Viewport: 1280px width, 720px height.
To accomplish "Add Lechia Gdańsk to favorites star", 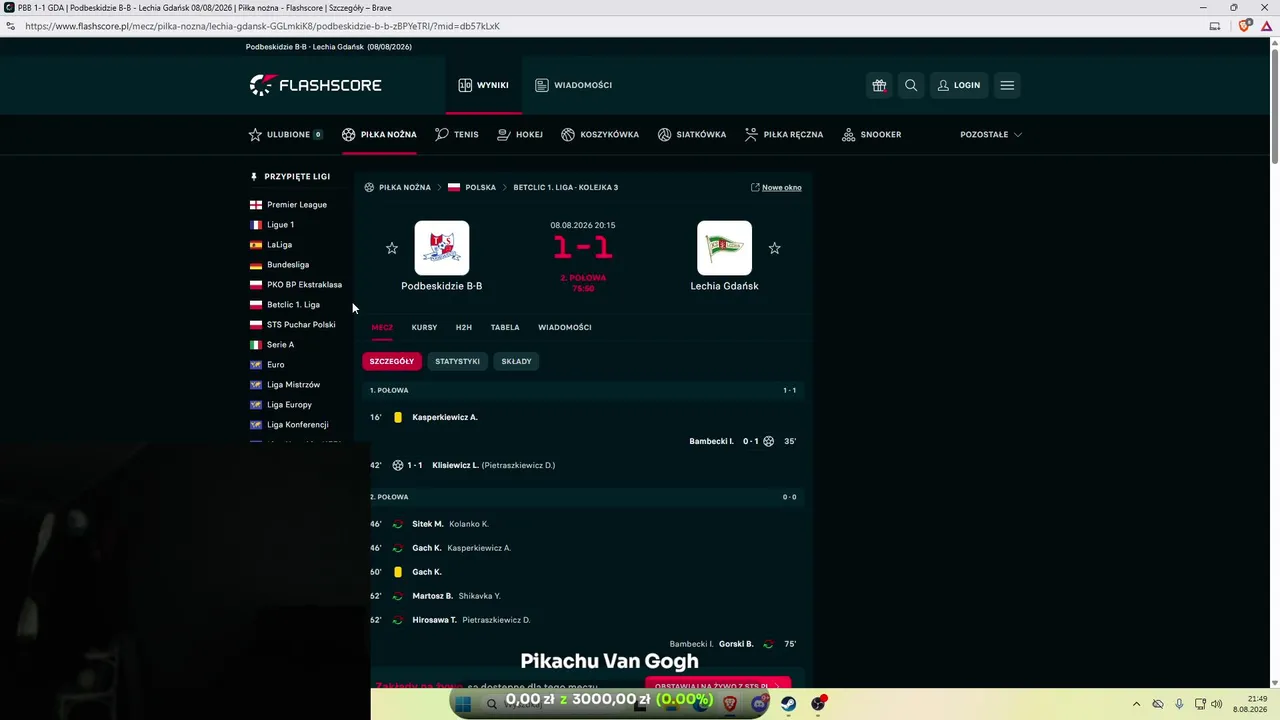I will point(774,248).
